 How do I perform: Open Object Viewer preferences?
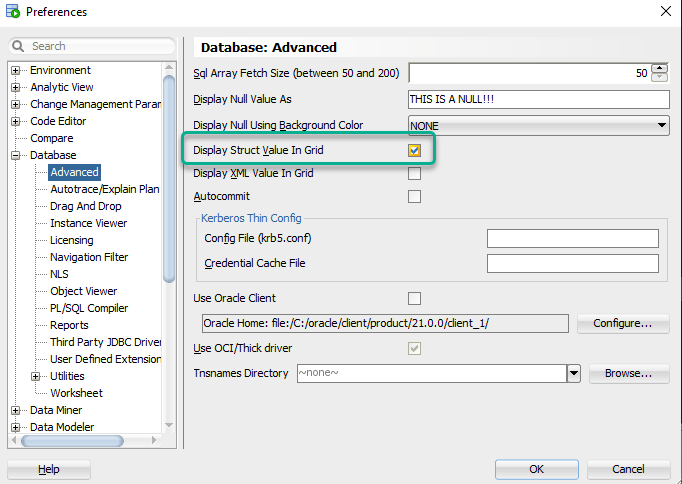pyautogui.click(x=84, y=291)
